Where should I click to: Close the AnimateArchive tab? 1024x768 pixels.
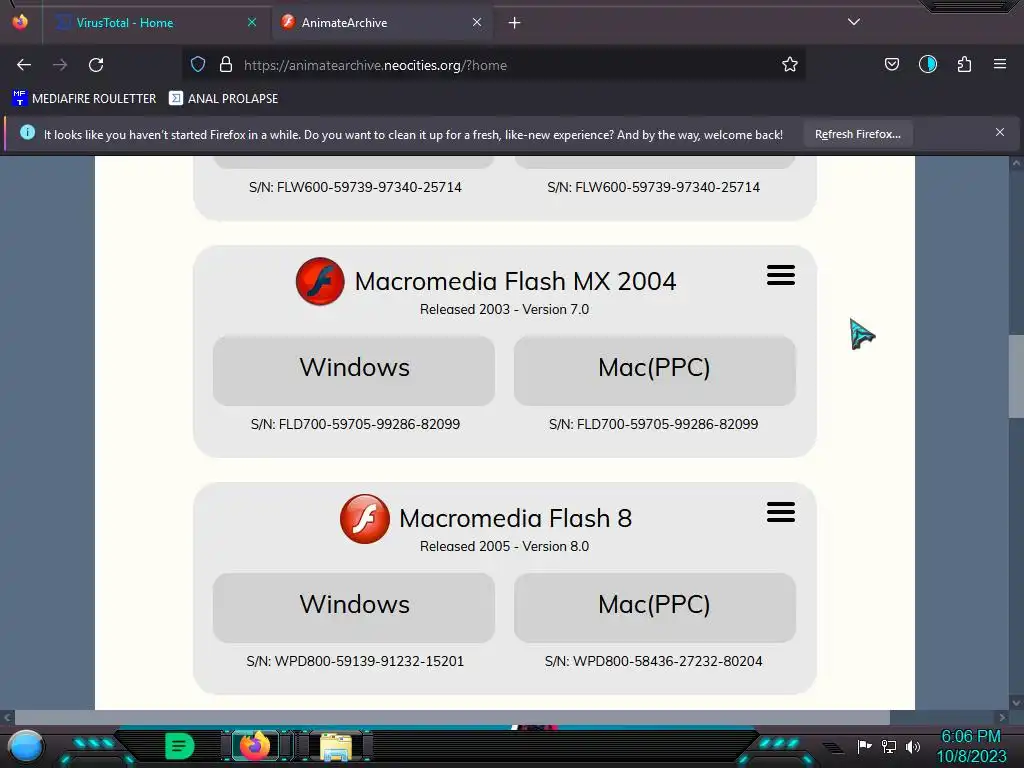477,22
